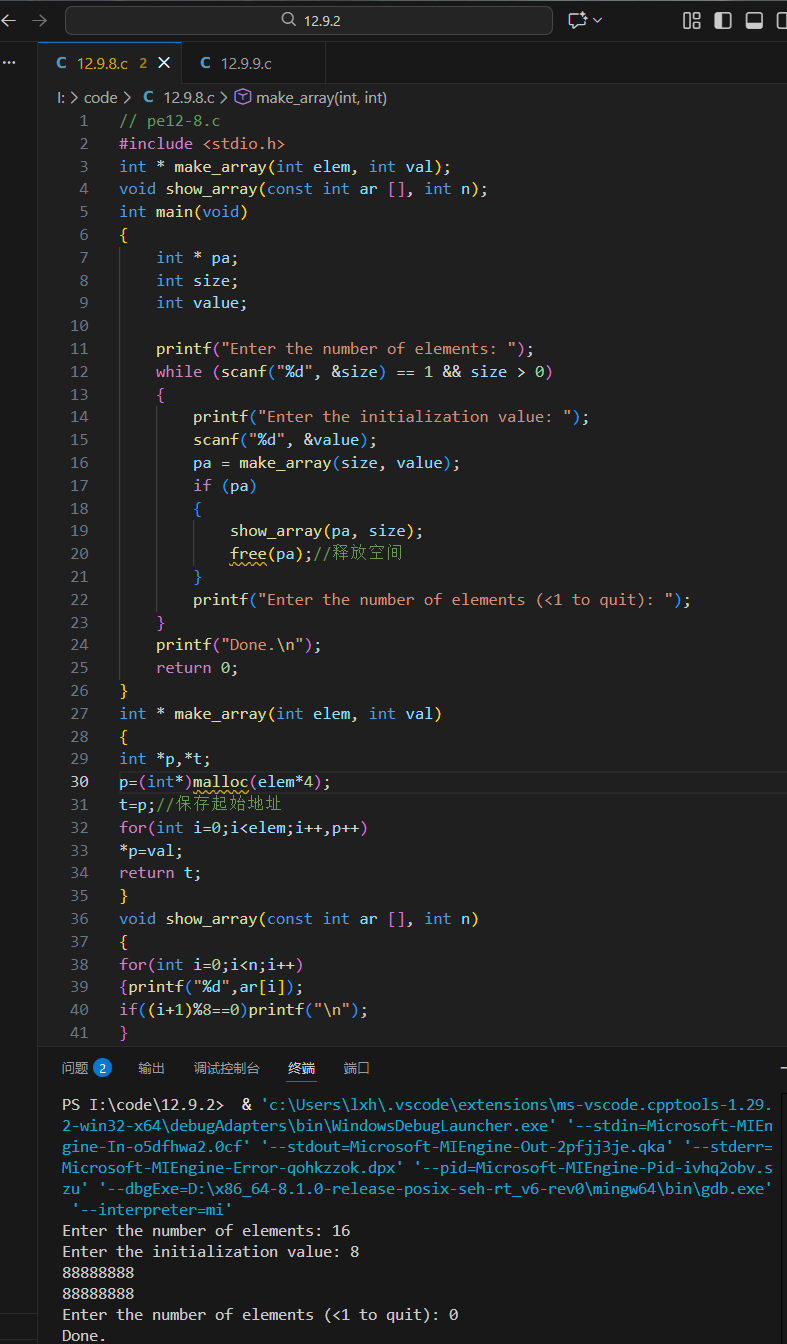Toggle the bottom panel visibility
This screenshot has height=1344, width=787.
click(x=755, y=20)
